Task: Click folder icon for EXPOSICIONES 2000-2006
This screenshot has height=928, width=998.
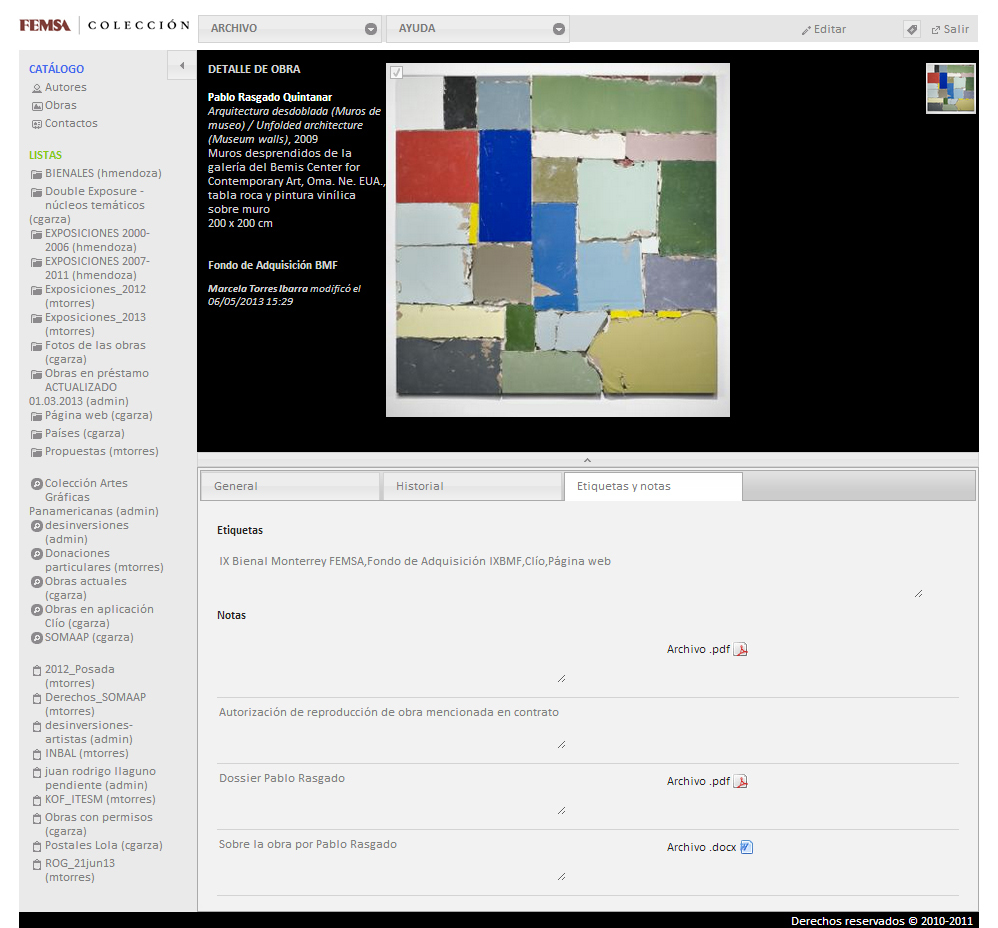Action: 37,234
